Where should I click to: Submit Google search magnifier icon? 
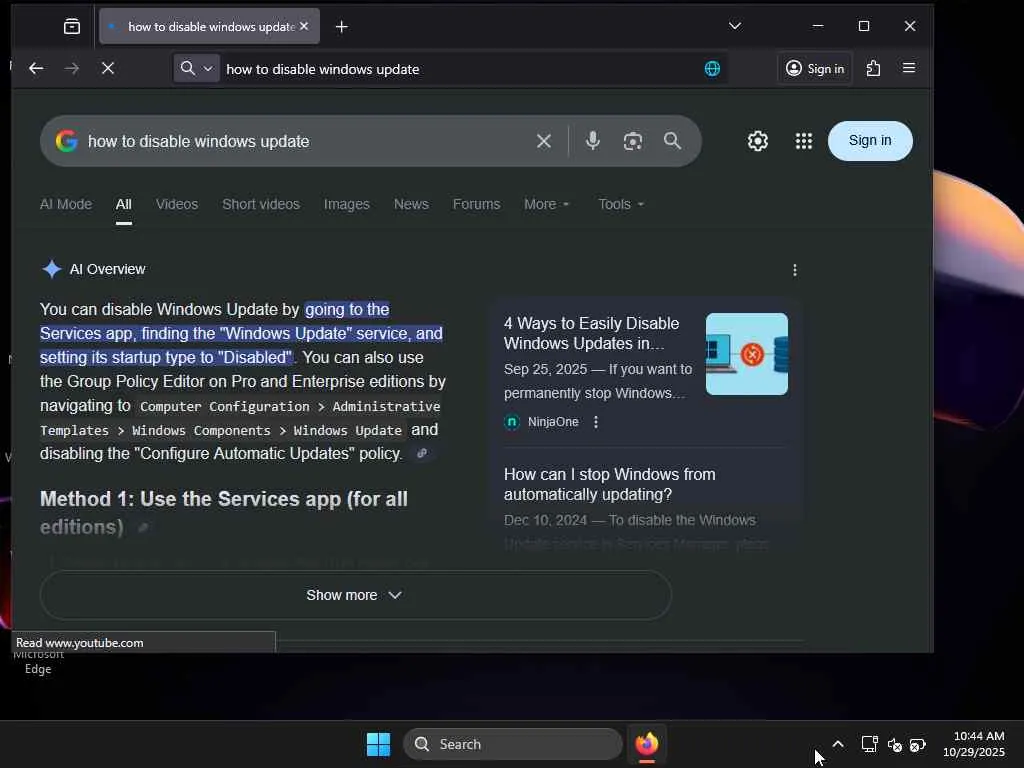pyautogui.click(x=672, y=140)
